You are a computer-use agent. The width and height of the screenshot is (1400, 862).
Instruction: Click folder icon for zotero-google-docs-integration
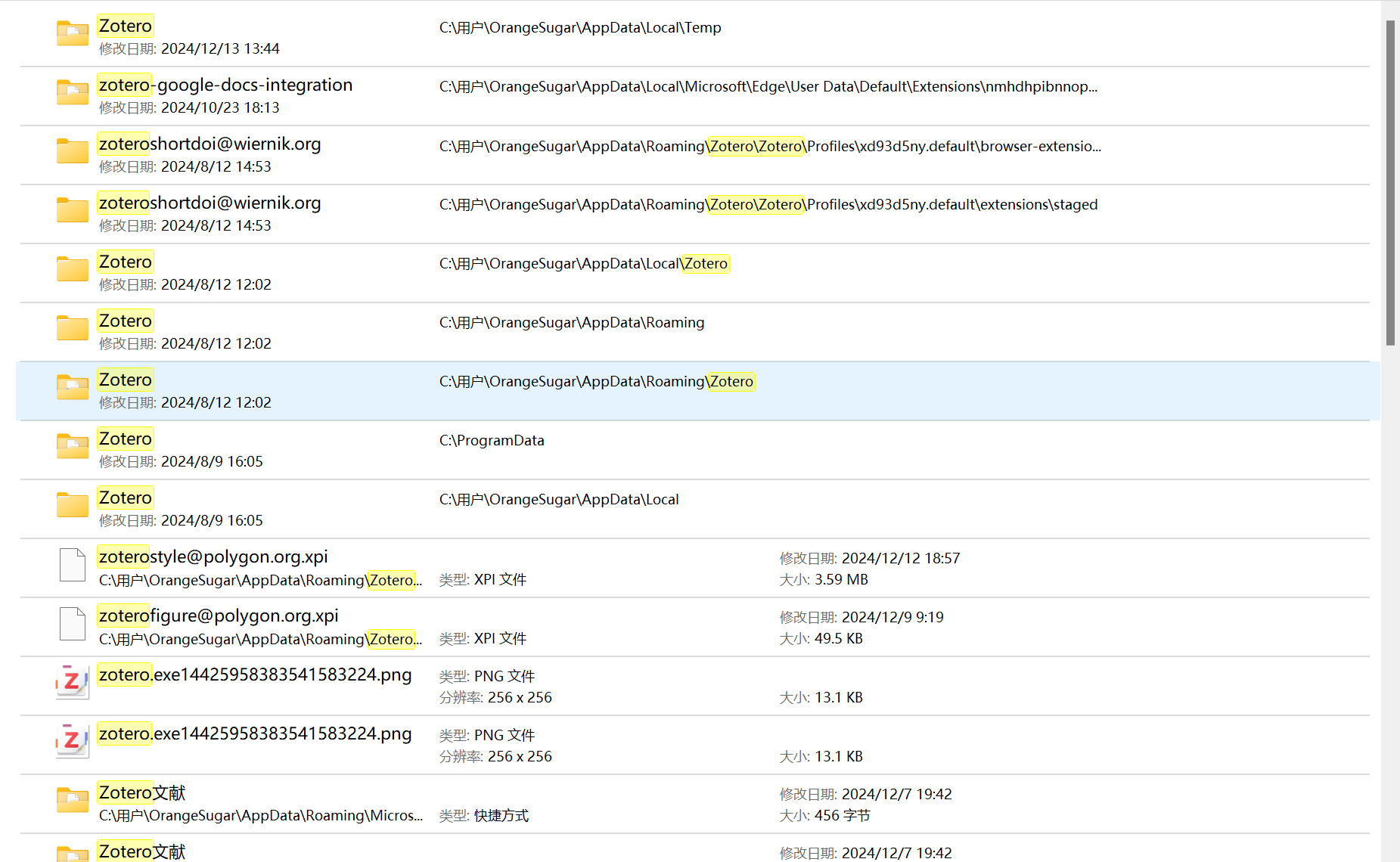(73, 92)
